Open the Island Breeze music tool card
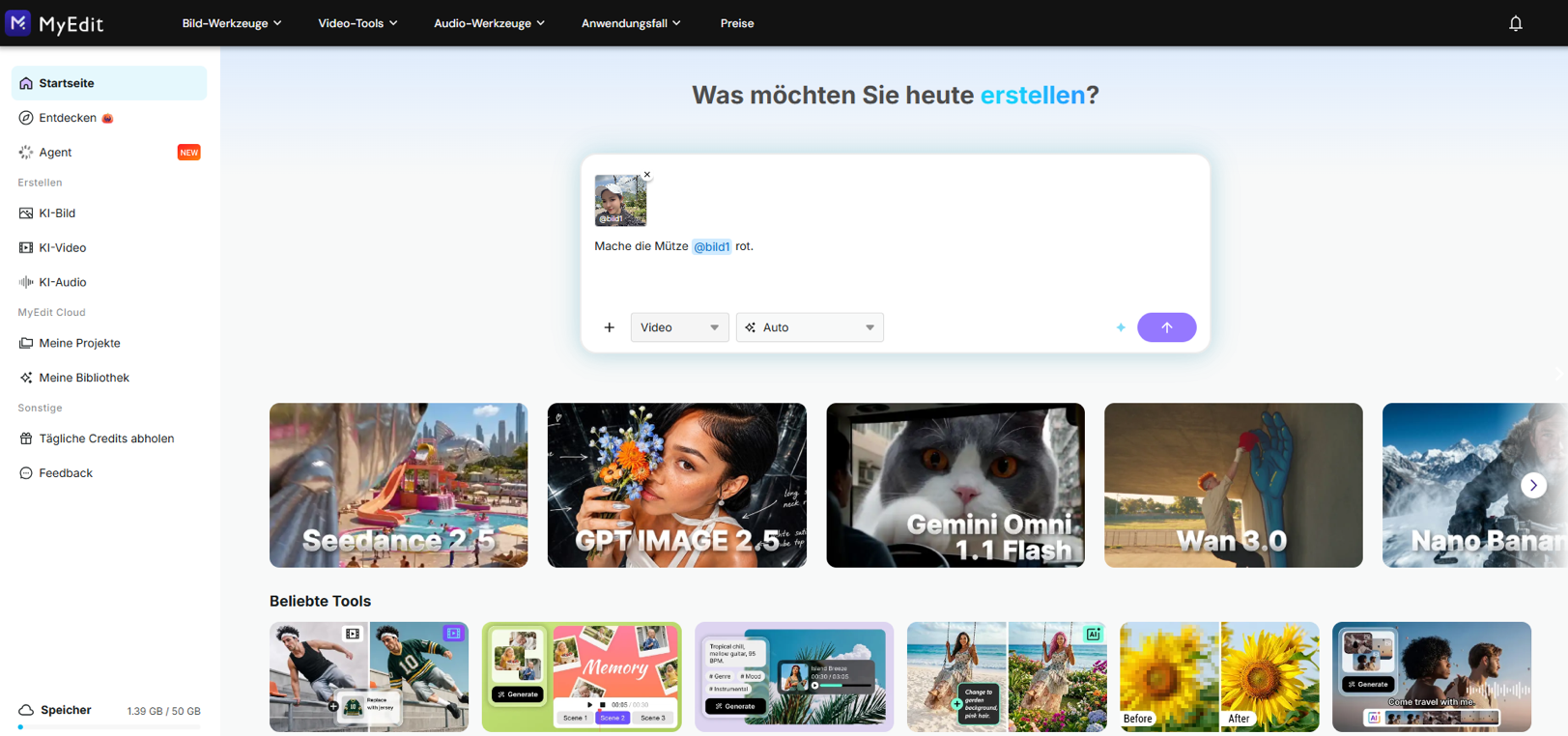The width and height of the screenshot is (1568, 736). [794, 676]
